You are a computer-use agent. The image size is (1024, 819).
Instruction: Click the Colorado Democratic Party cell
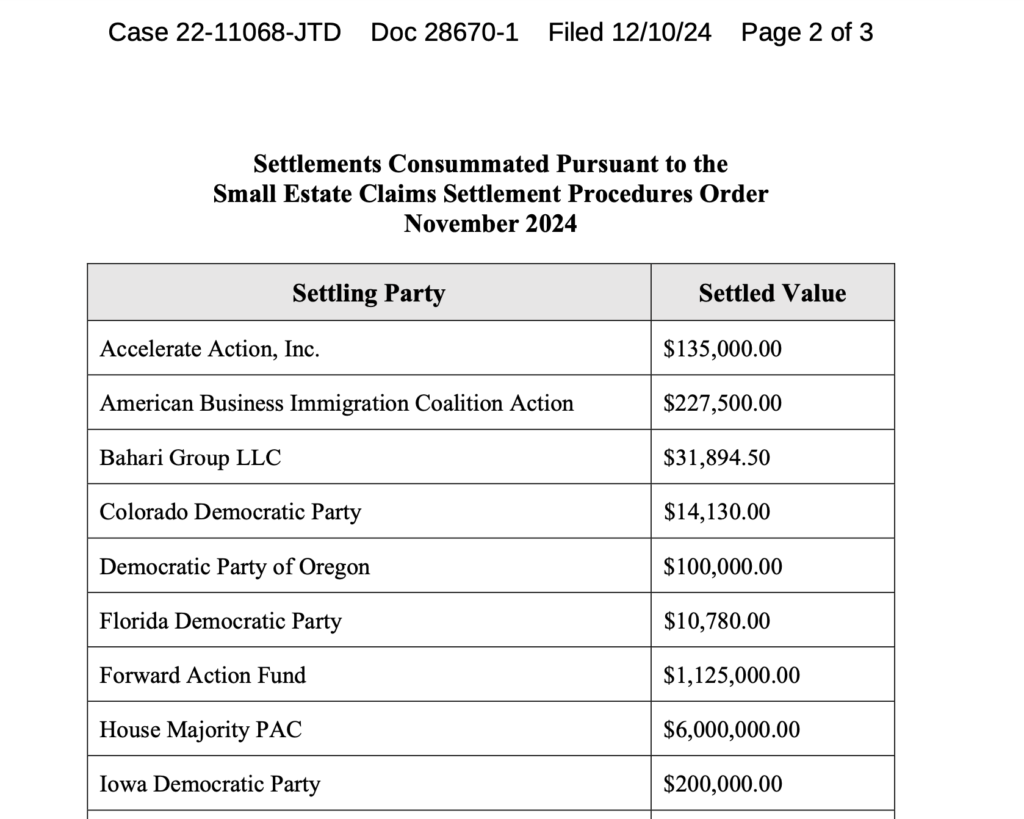230,512
